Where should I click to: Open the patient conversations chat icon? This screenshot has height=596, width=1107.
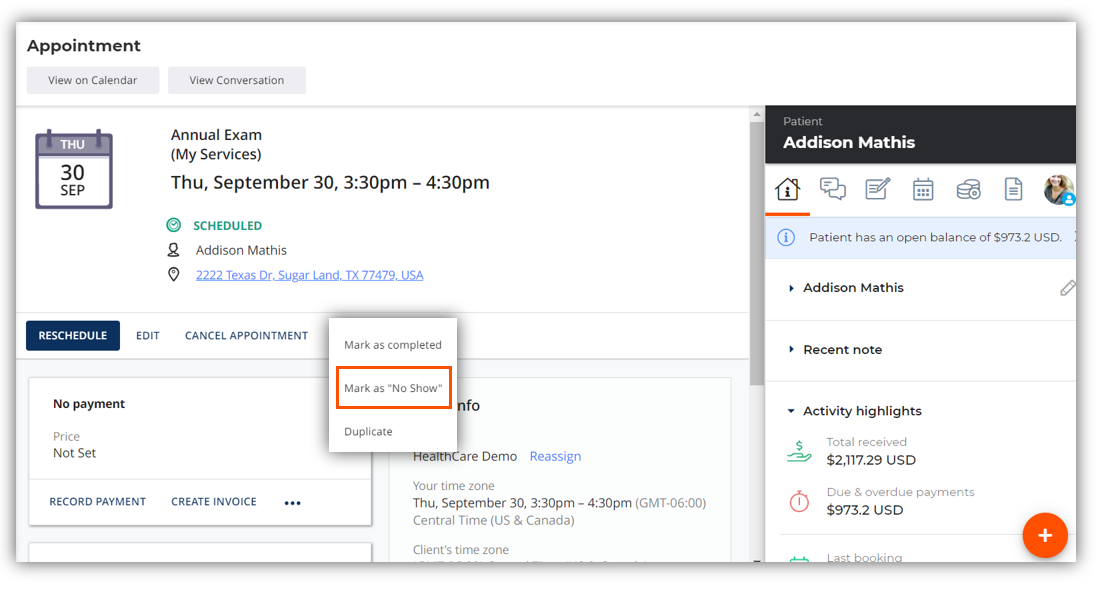coord(832,189)
